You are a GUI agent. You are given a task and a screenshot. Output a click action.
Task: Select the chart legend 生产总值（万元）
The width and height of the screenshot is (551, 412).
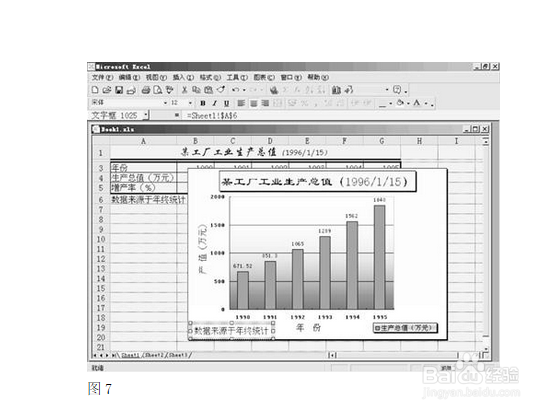(405, 328)
